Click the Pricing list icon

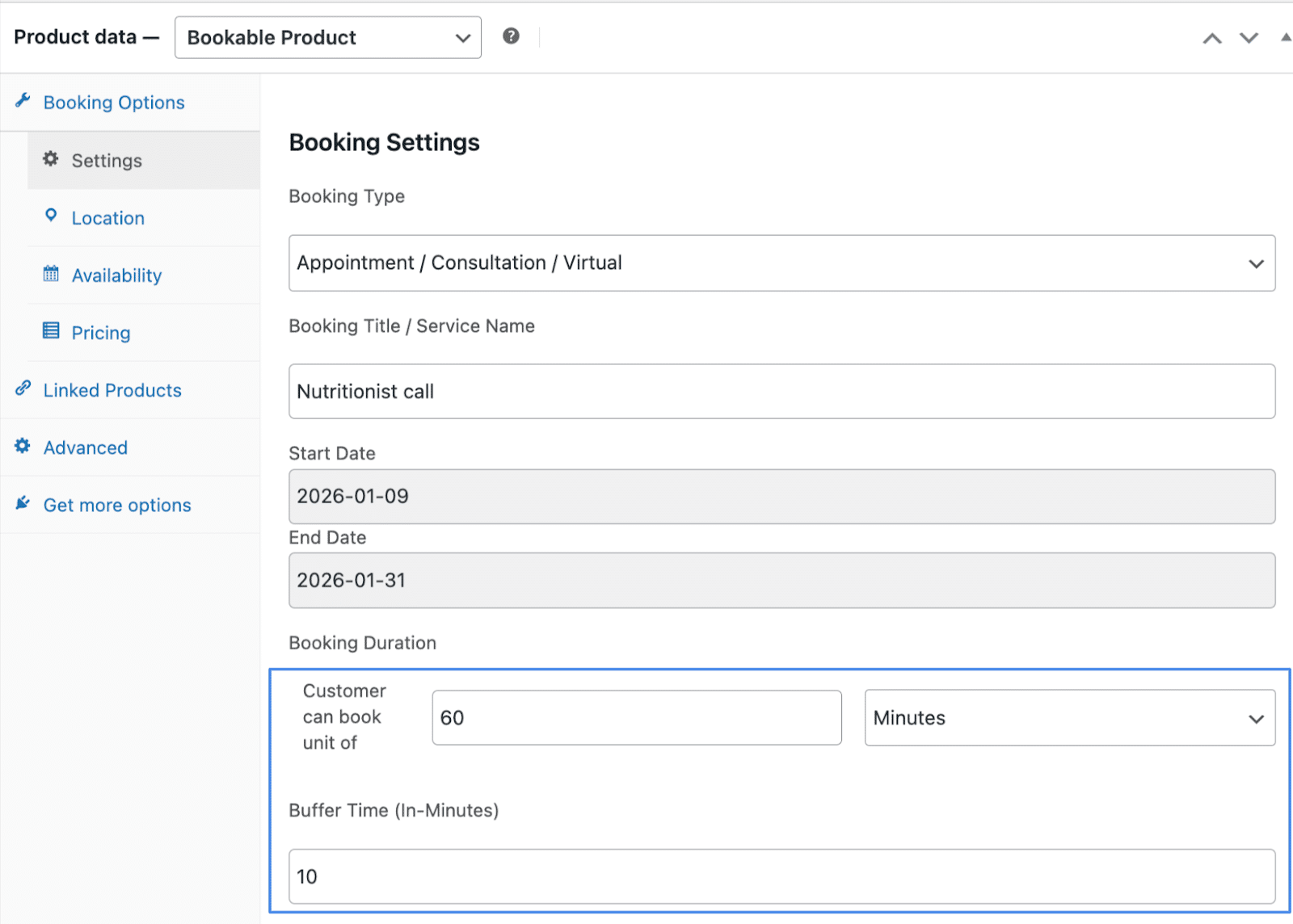tap(51, 331)
